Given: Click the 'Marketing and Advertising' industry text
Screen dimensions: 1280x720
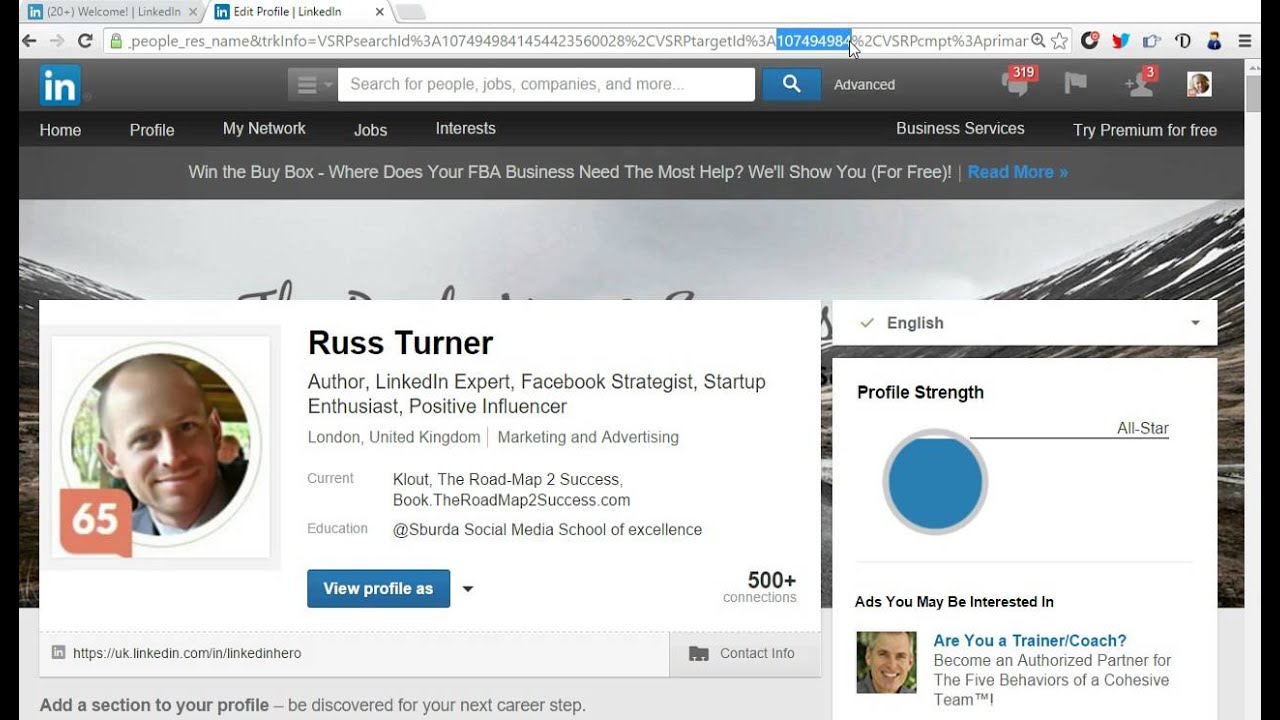Looking at the screenshot, I should coord(588,437).
